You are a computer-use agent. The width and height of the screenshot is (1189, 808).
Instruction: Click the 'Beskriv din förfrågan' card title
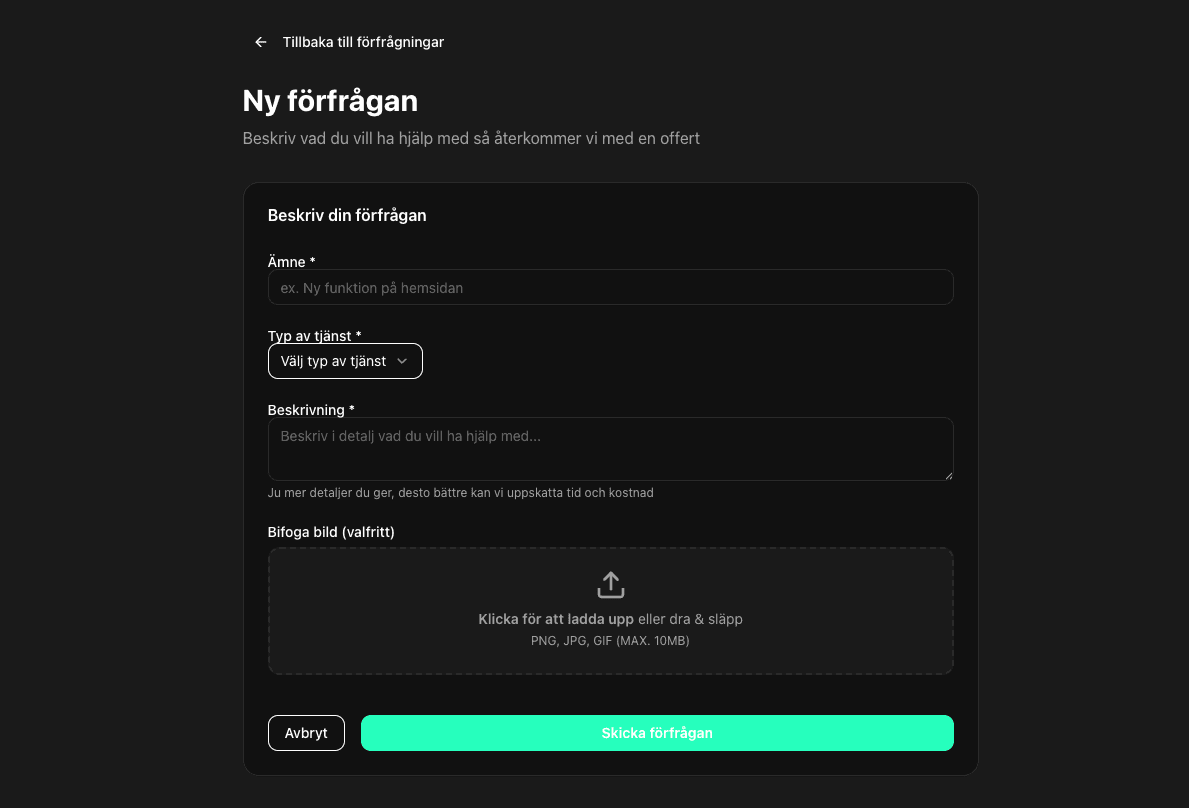pos(347,215)
